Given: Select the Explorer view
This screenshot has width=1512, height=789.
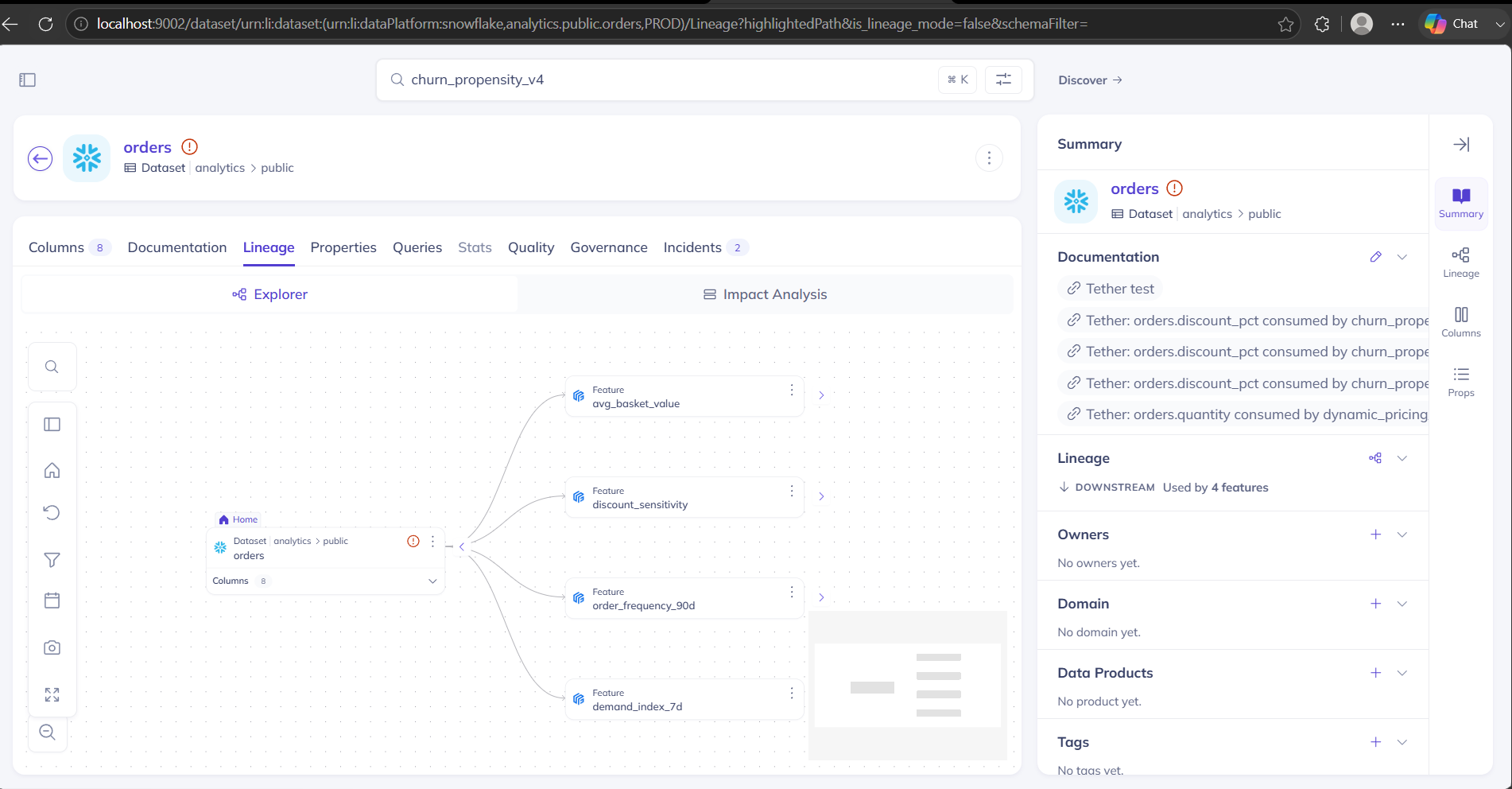Looking at the screenshot, I should 269,294.
